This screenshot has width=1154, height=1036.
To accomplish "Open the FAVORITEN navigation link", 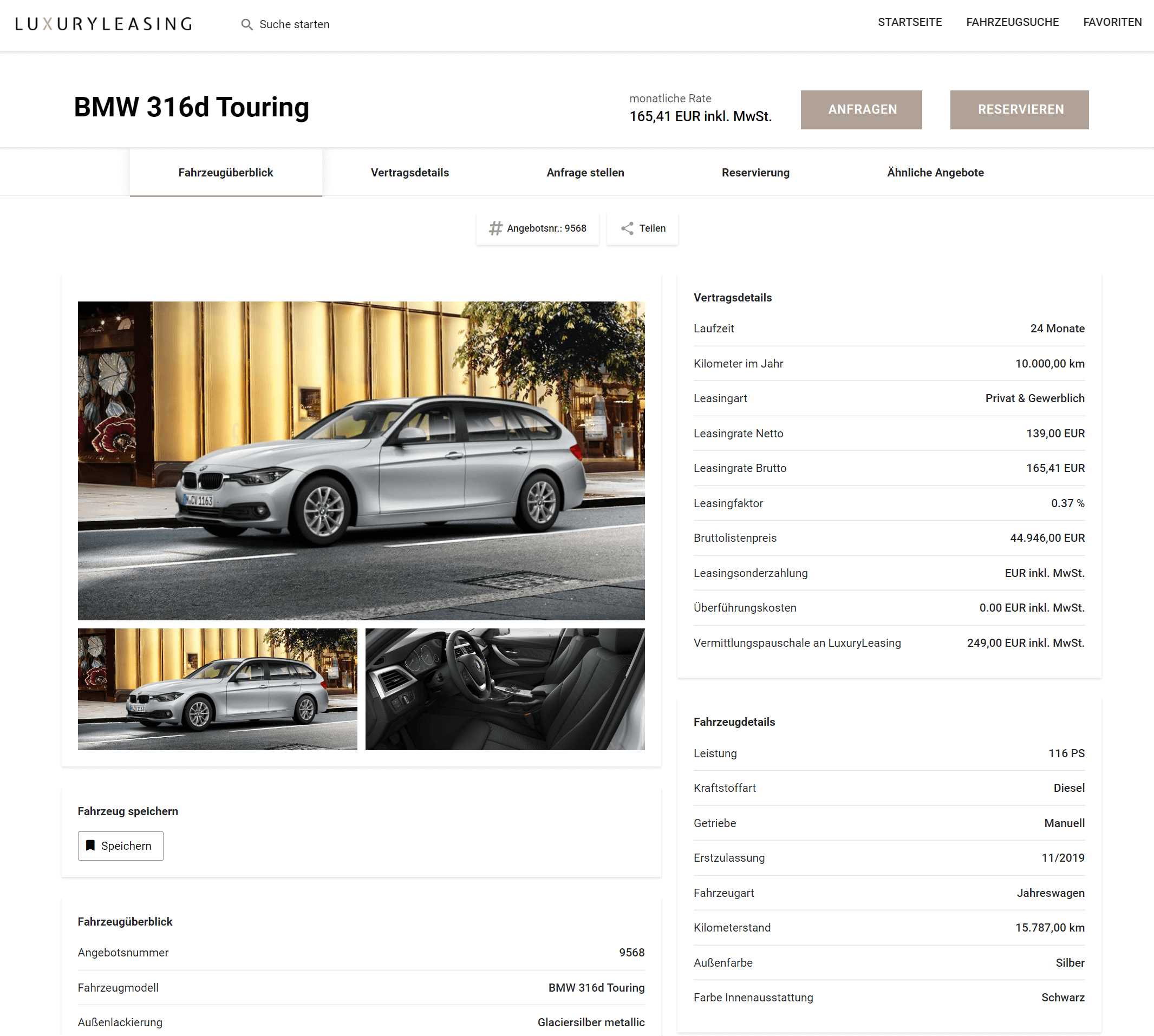I will coord(1112,22).
